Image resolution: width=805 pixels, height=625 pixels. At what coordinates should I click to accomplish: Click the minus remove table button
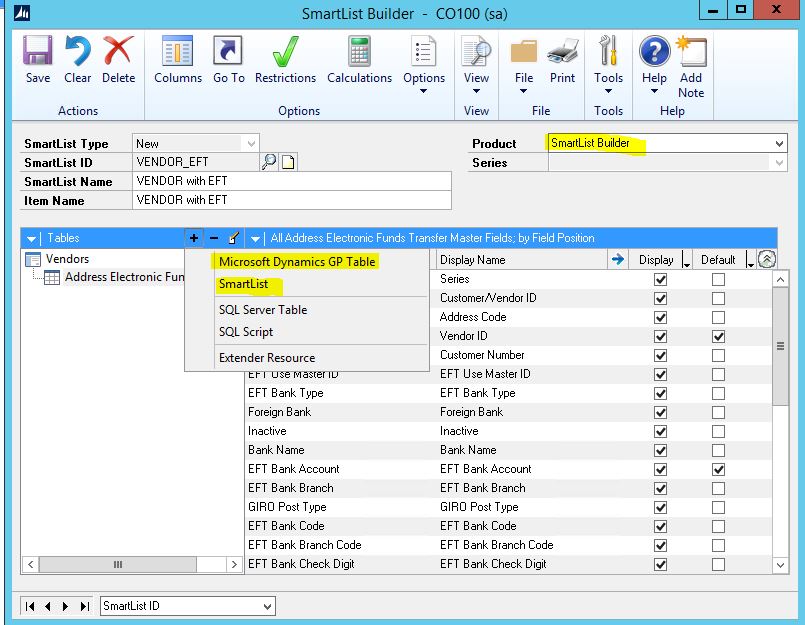(214, 238)
